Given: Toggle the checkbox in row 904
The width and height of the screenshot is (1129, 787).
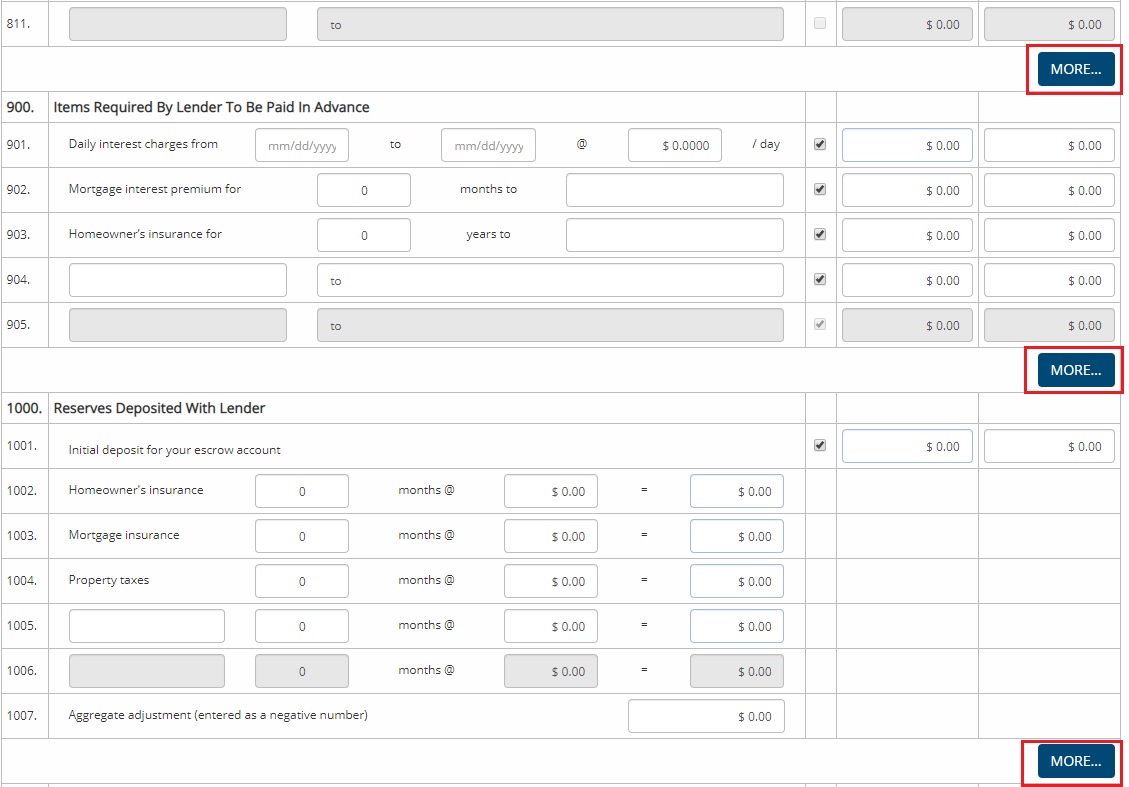Looking at the screenshot, I should pyautogui.click(x=819, y=279).
